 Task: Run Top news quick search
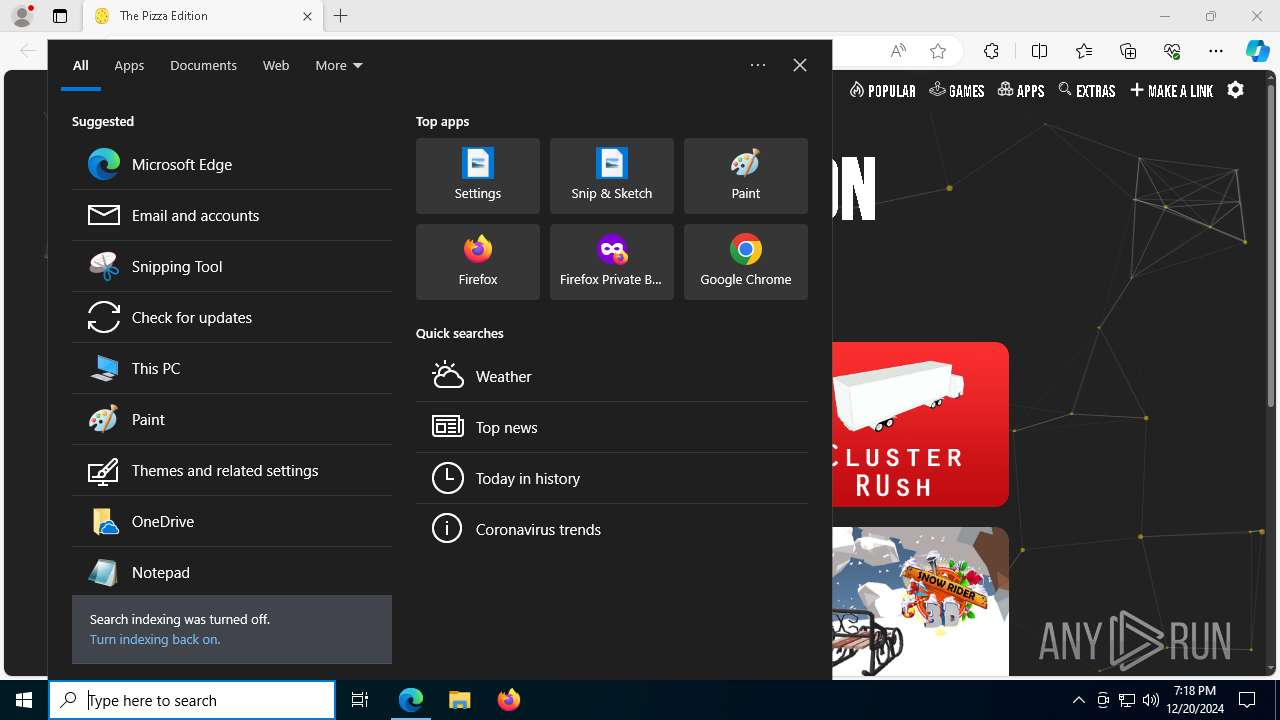tap(612, 427)
